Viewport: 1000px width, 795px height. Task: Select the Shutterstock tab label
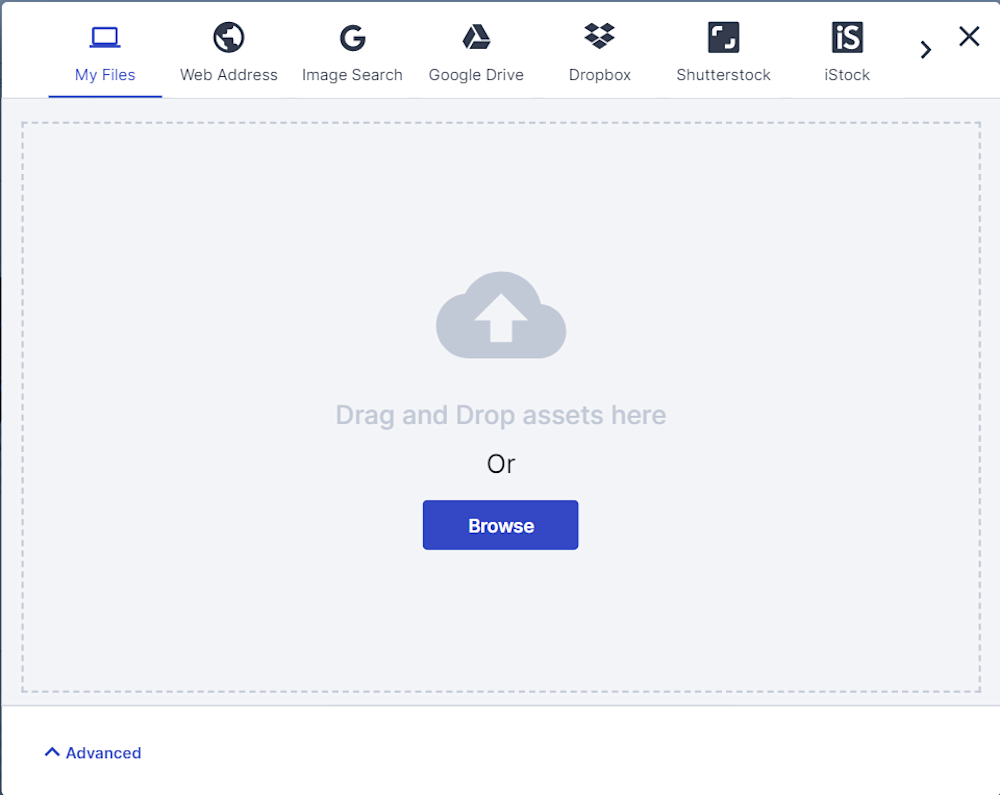(x=723, y=75)
